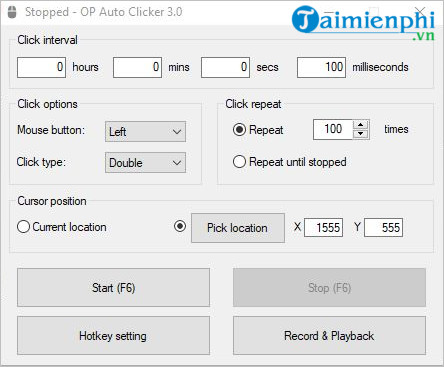Viewport: 444px width, 367px height.
Task: Click the repeat times number field
Action: [333, 129]
